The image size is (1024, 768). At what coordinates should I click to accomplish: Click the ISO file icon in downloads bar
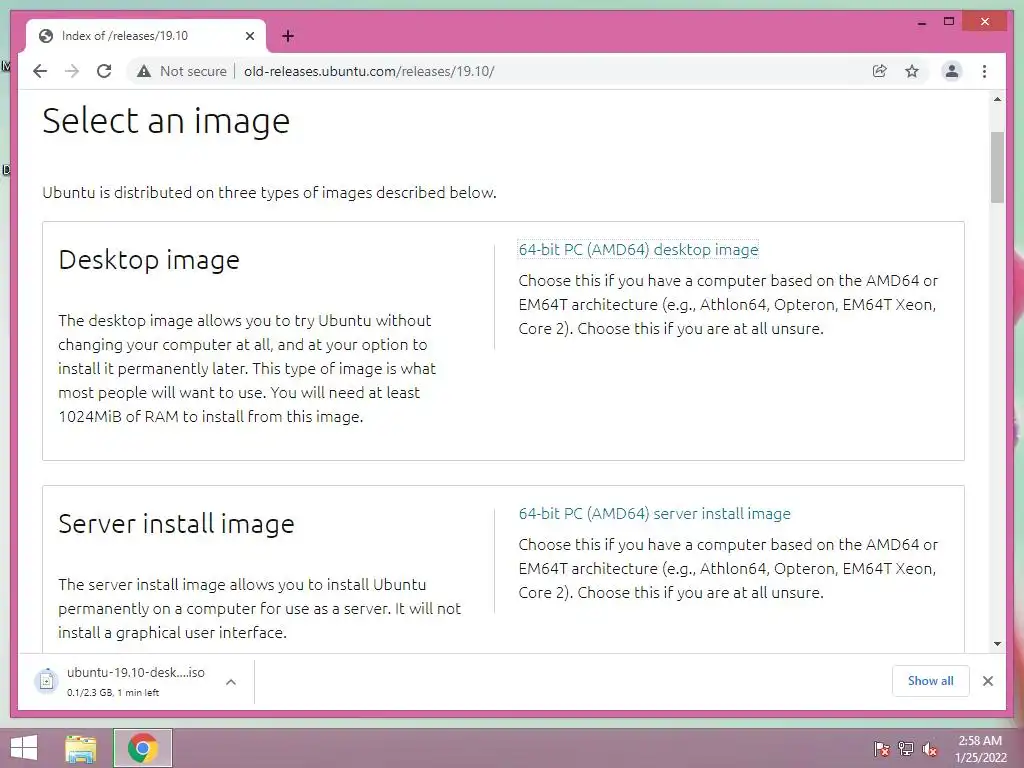(46, 681)
